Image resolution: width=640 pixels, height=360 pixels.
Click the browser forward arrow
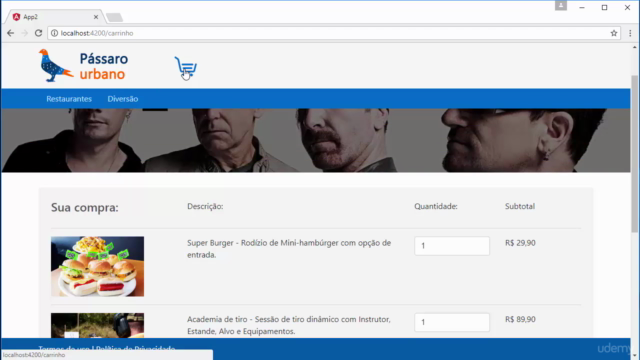click(x=24, y=33)
